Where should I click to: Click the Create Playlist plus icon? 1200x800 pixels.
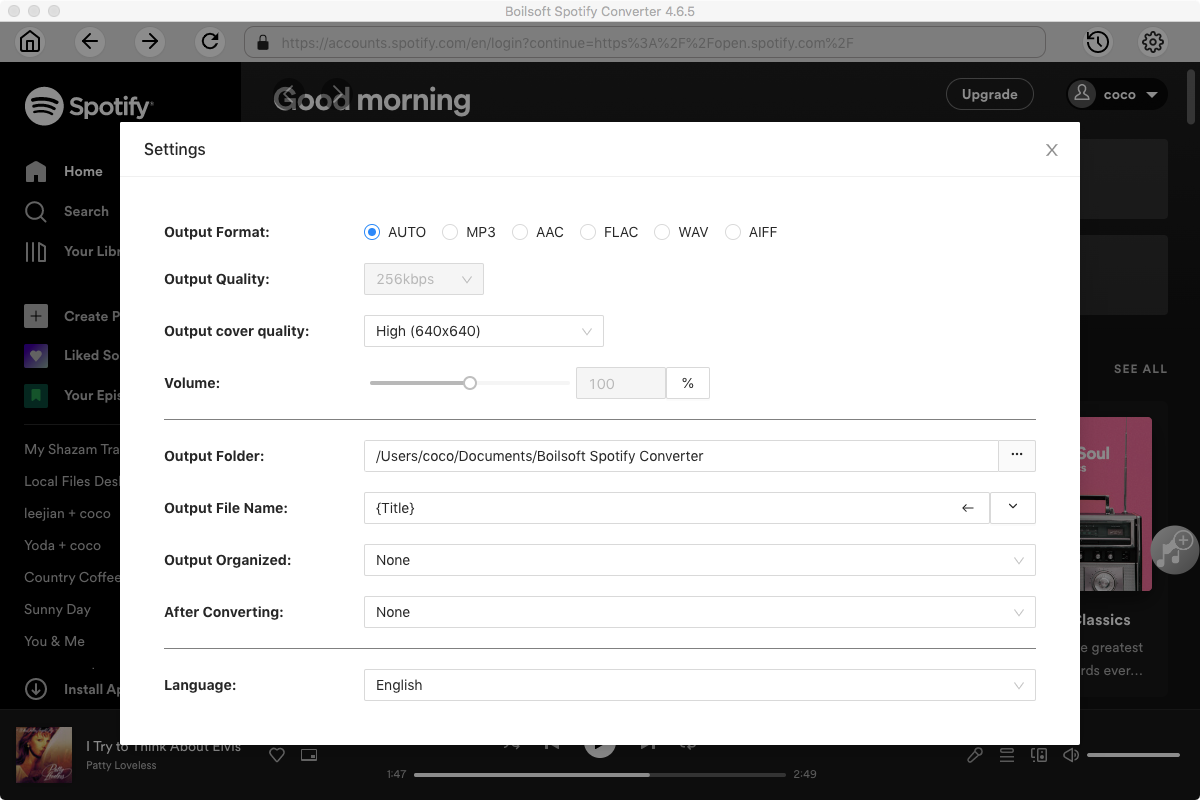(36, 316)
